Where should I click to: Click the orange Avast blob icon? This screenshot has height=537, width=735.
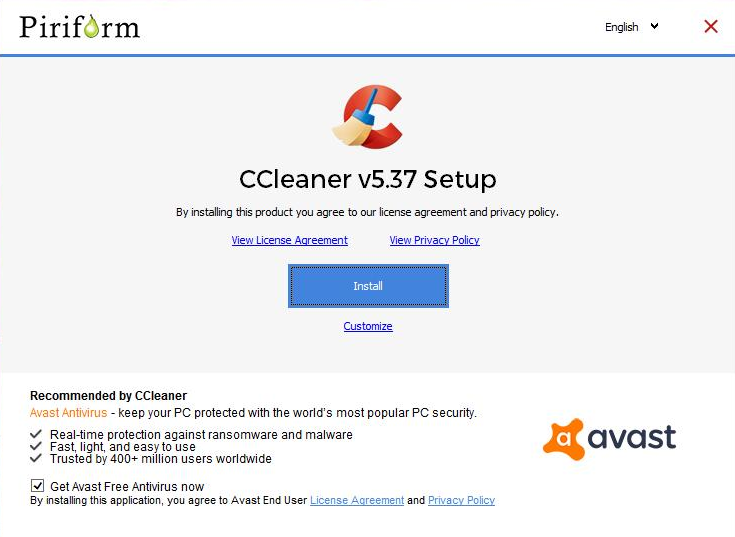(x=564, y=439)
